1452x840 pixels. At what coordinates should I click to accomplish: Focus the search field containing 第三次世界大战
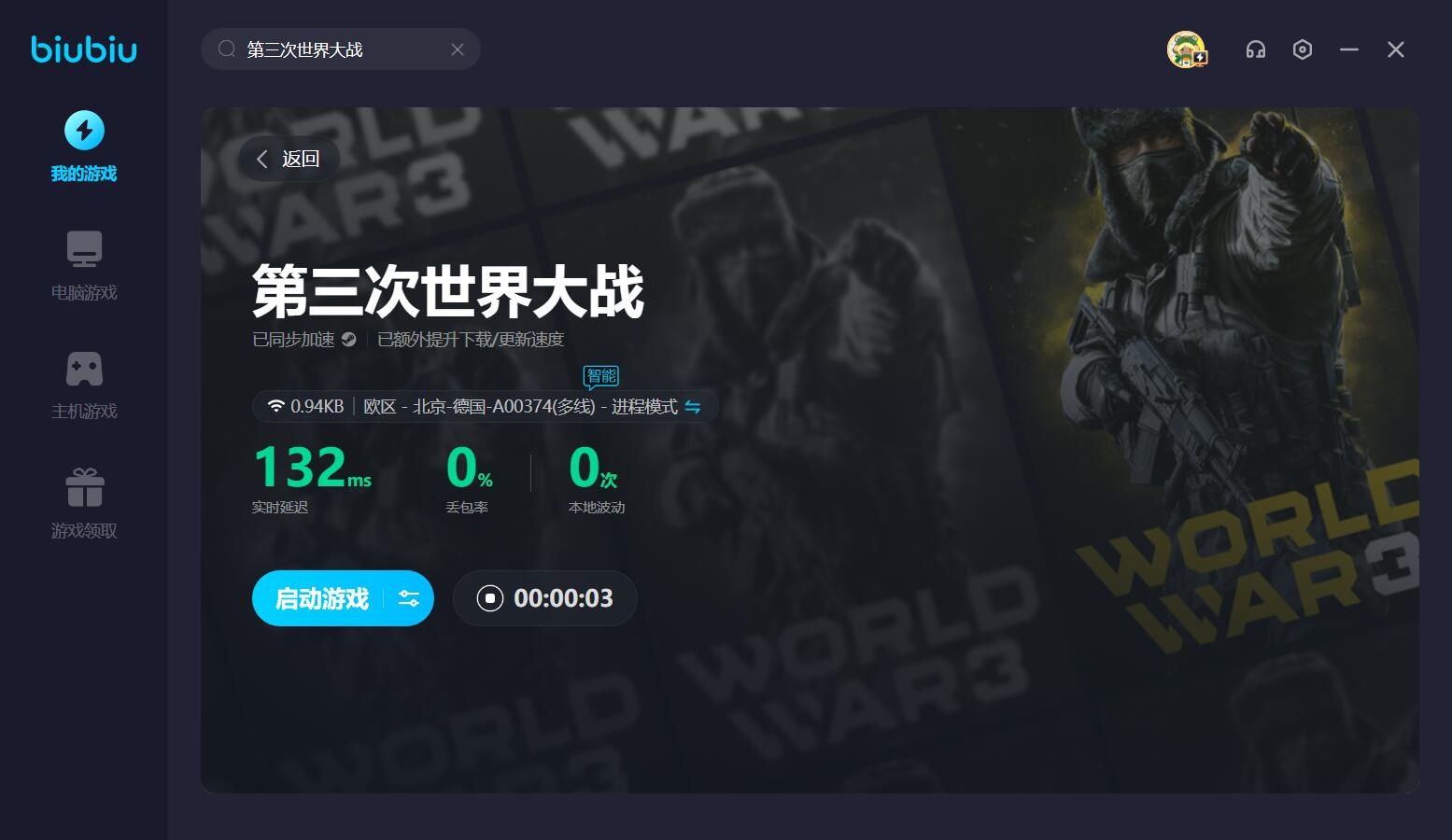pyautogui.click(x=341, y=49)
